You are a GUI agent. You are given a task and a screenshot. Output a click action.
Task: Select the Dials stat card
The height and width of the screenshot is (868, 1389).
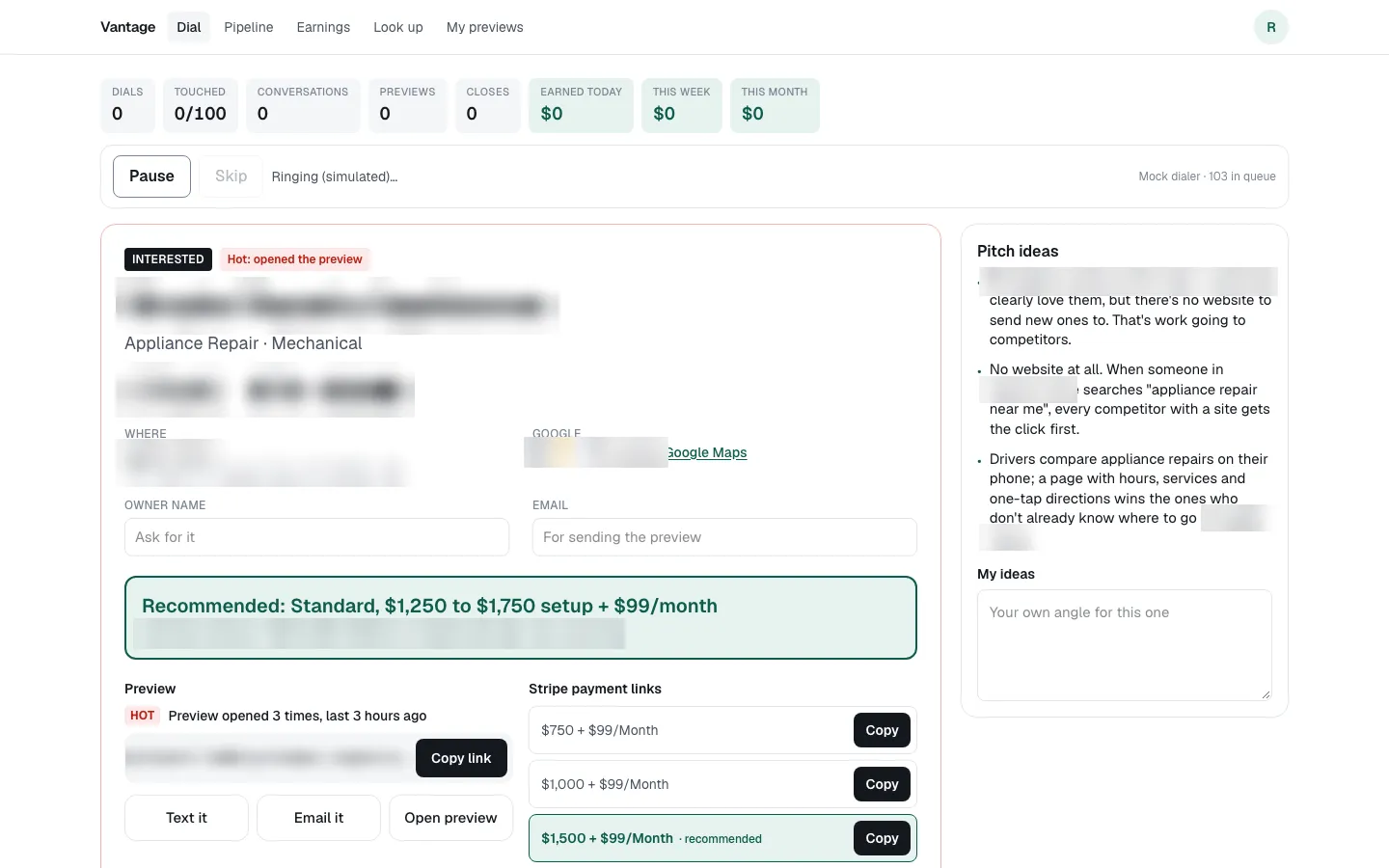127,105
